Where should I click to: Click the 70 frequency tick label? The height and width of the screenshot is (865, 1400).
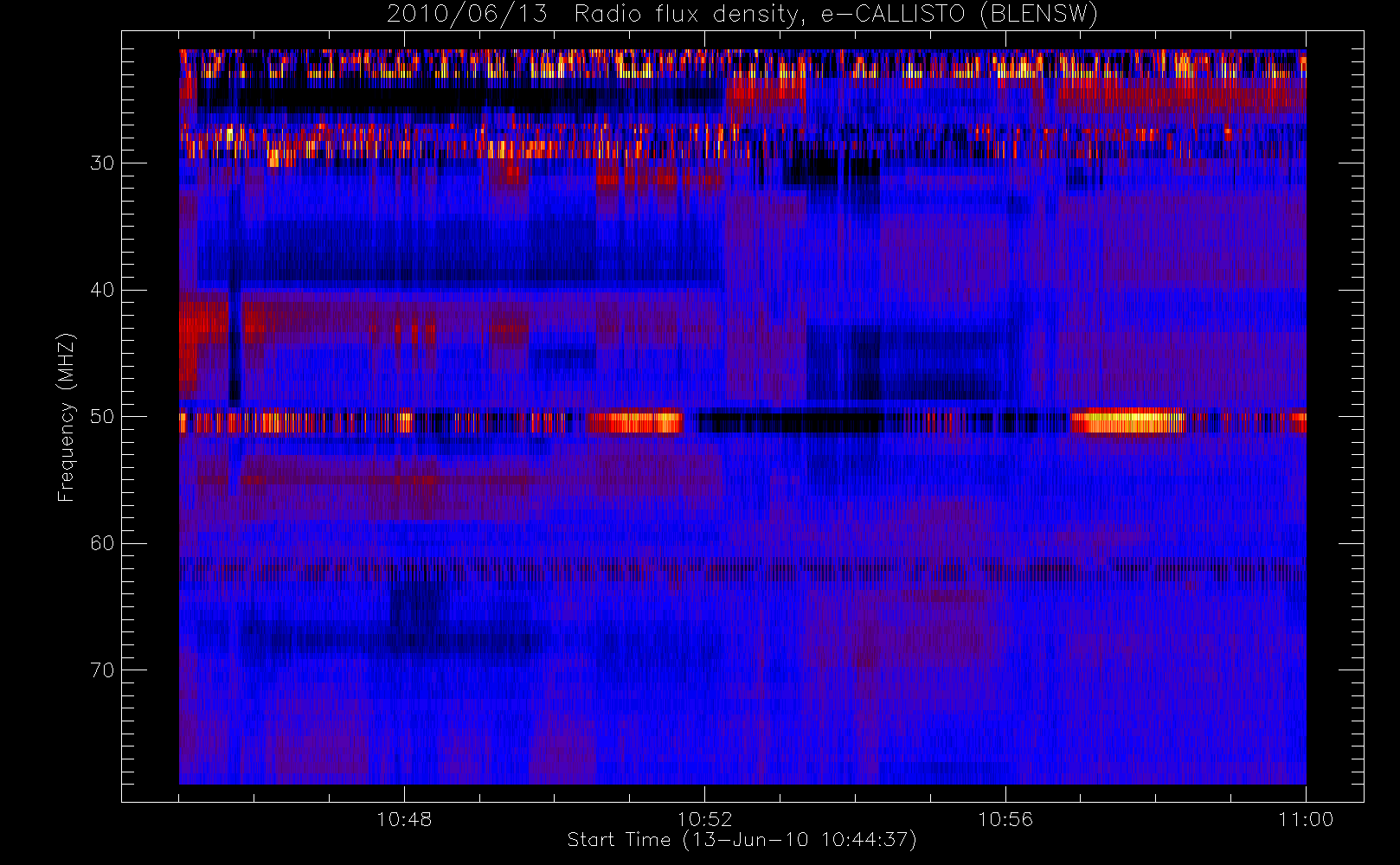[102, 670]
